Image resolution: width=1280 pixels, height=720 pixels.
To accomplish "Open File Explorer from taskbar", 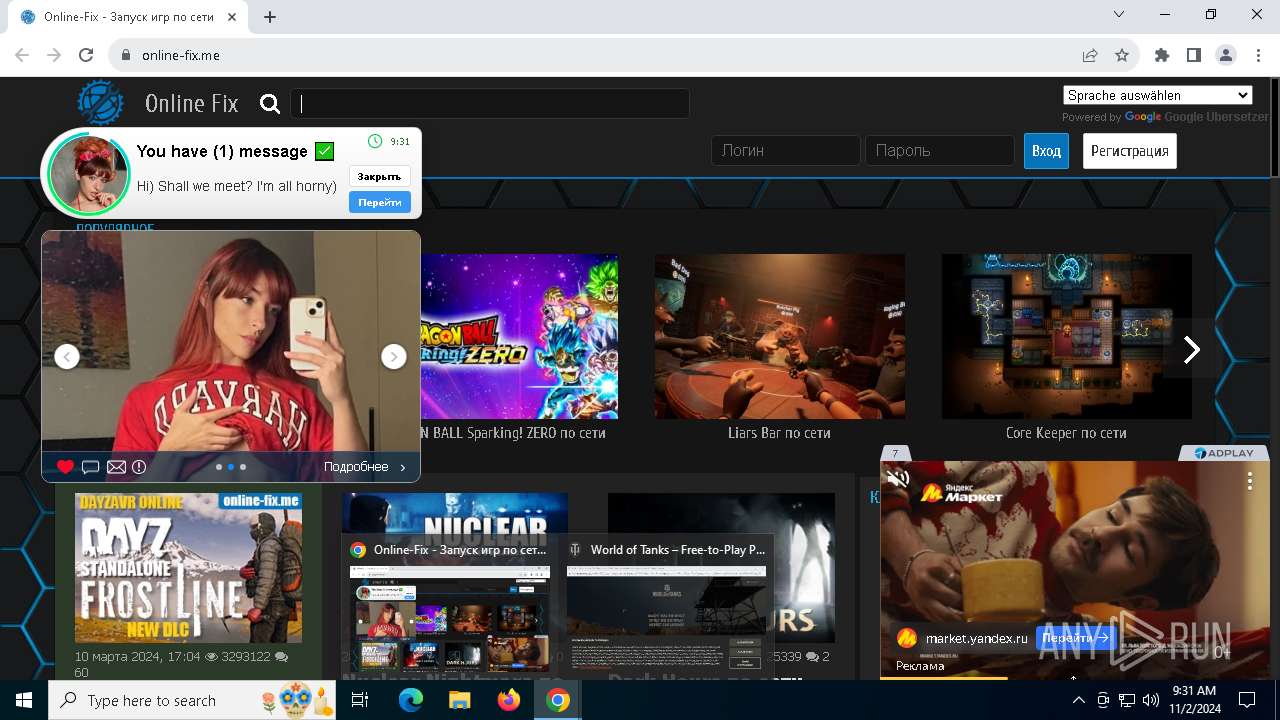I will (459, 700).
